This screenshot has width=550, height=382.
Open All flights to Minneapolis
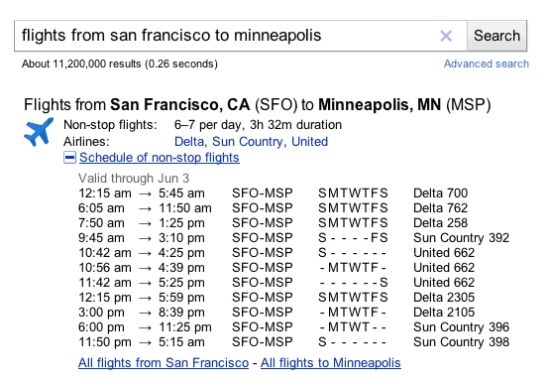tap(330, 362)
